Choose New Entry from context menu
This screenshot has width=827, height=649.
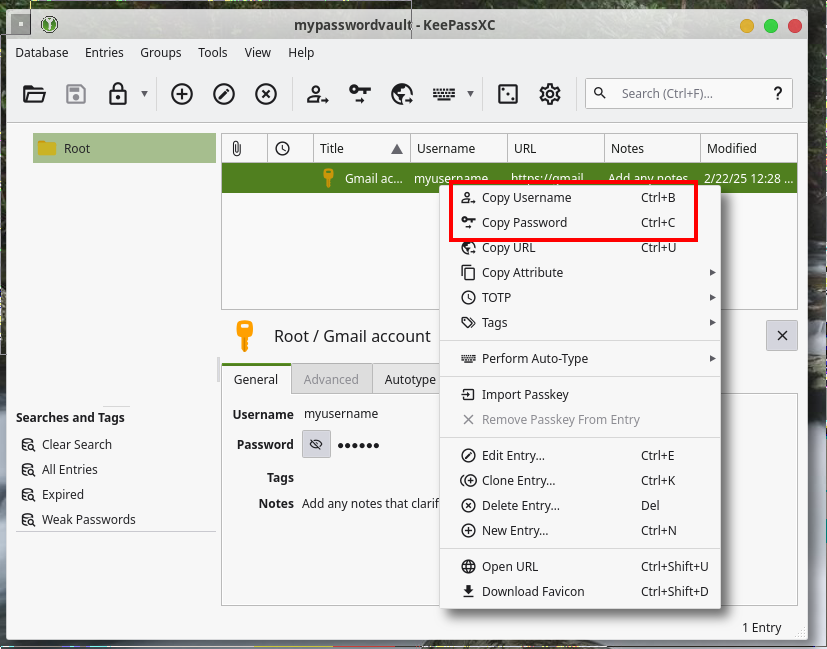(580, 530)
